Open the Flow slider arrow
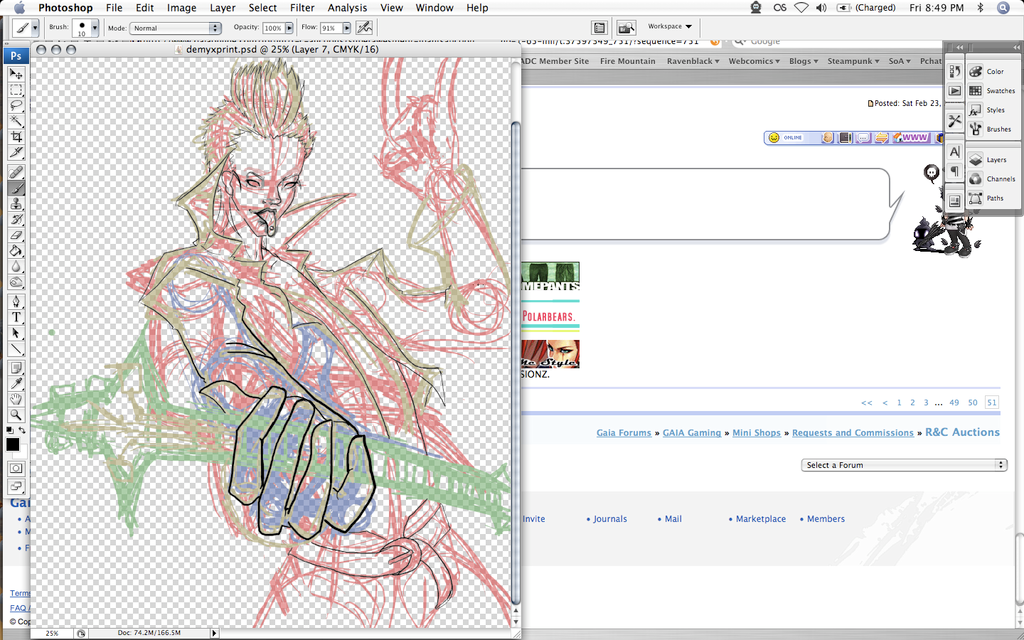This screenshot has height=640, width=1024. click(x=346, y=28)
